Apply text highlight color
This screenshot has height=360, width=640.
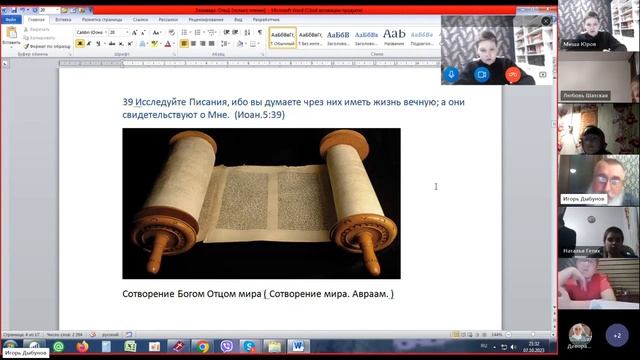click(155, 43)
